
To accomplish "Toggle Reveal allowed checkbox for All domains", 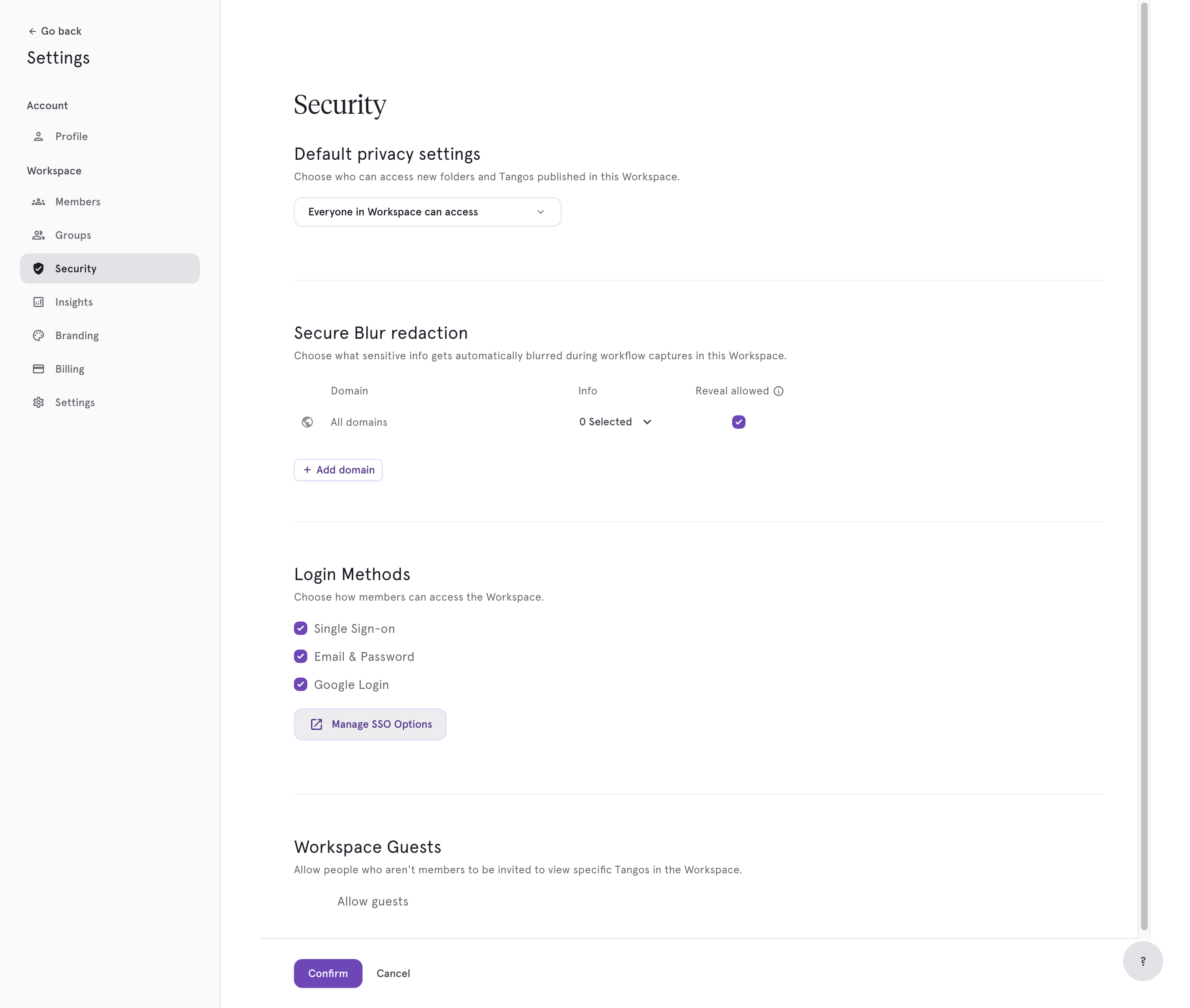I will tap(739, 422).
